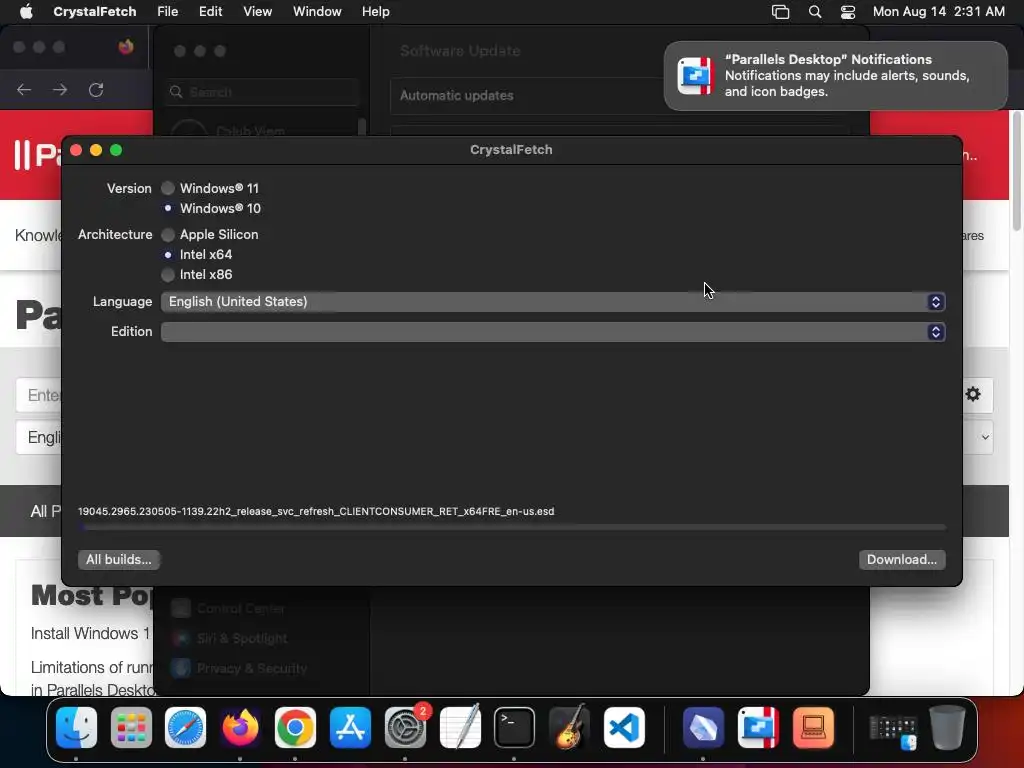Open Firefox from the Dock

240,727
